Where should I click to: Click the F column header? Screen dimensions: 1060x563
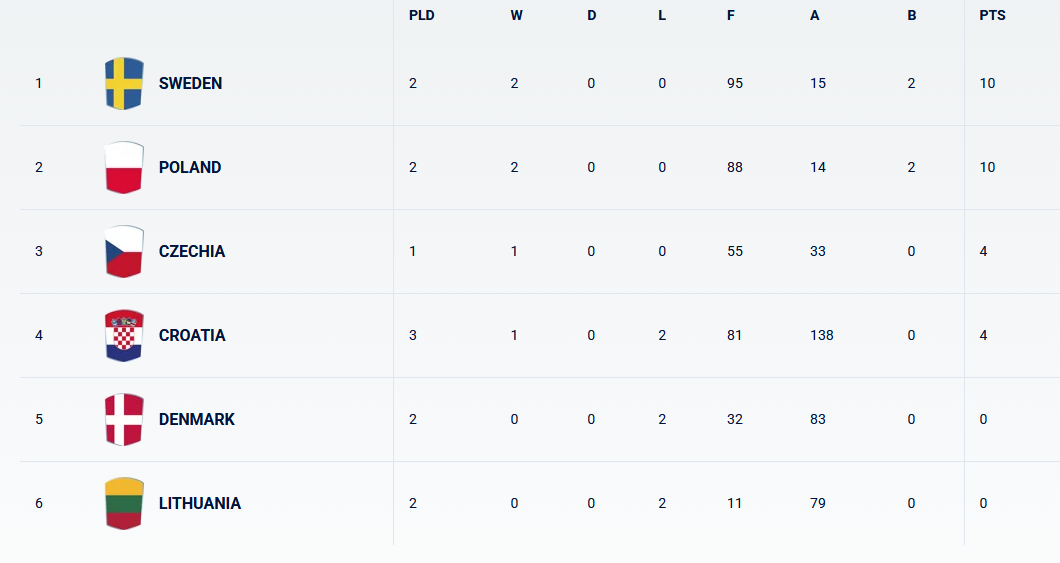pos(731,16)
